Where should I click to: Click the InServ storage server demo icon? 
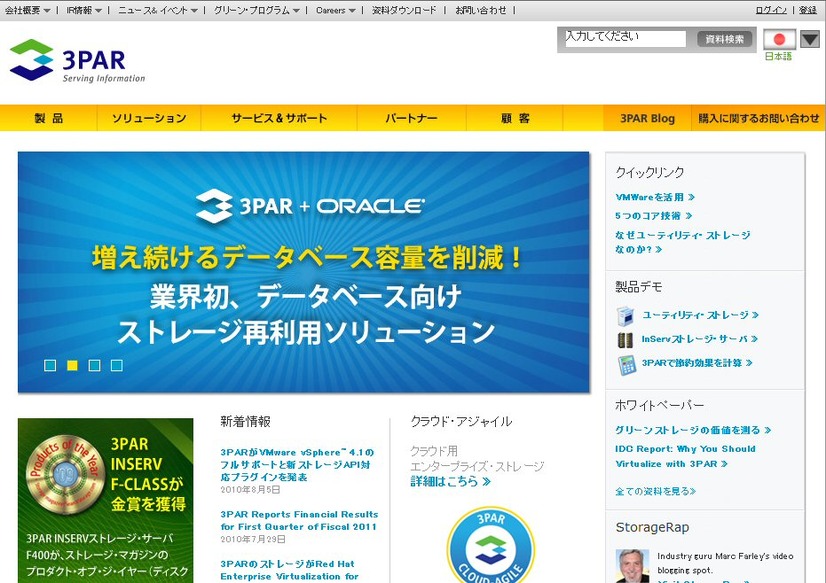coord(625,340)
